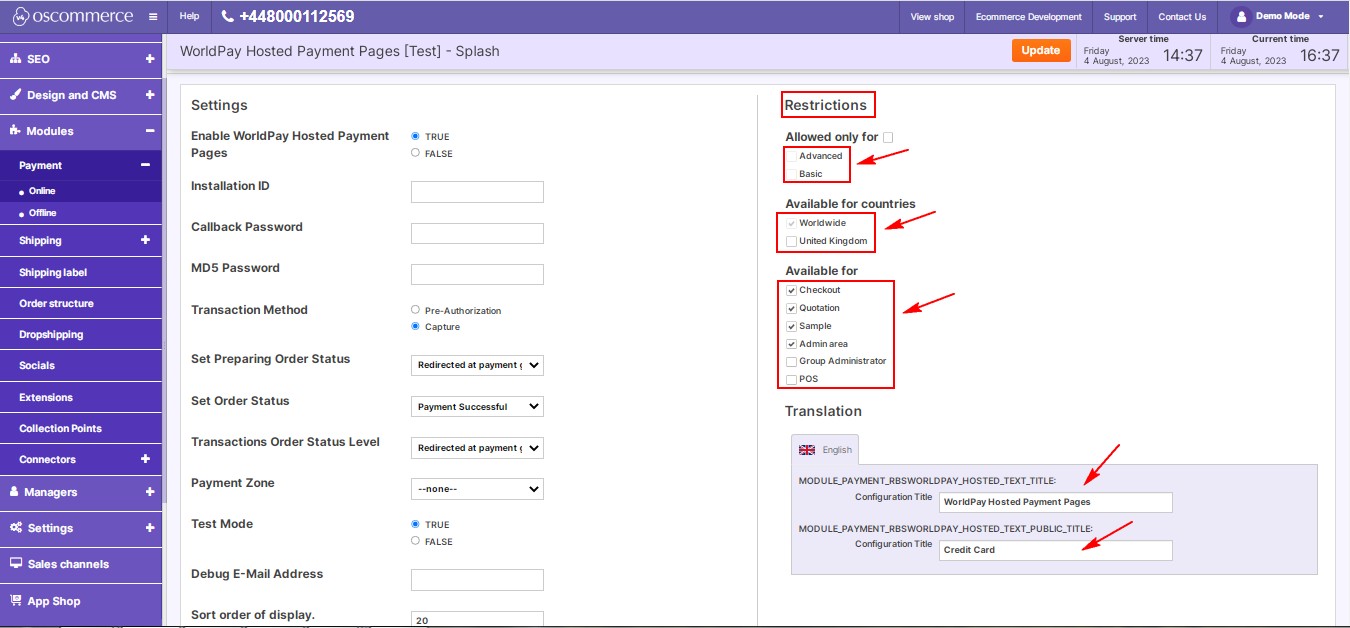
Task: Toggle the Allowed only for checkbox
Action: tap(888, 137)
